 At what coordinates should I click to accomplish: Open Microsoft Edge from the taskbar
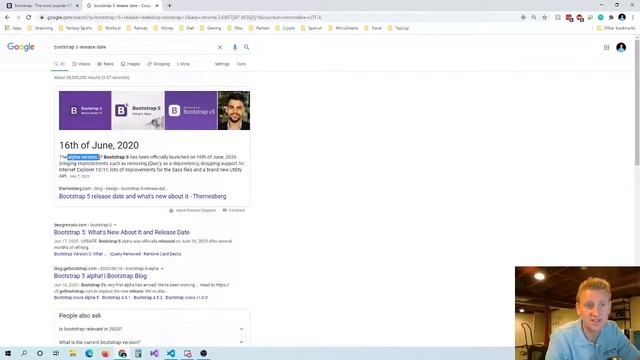(x=89, y=353)
